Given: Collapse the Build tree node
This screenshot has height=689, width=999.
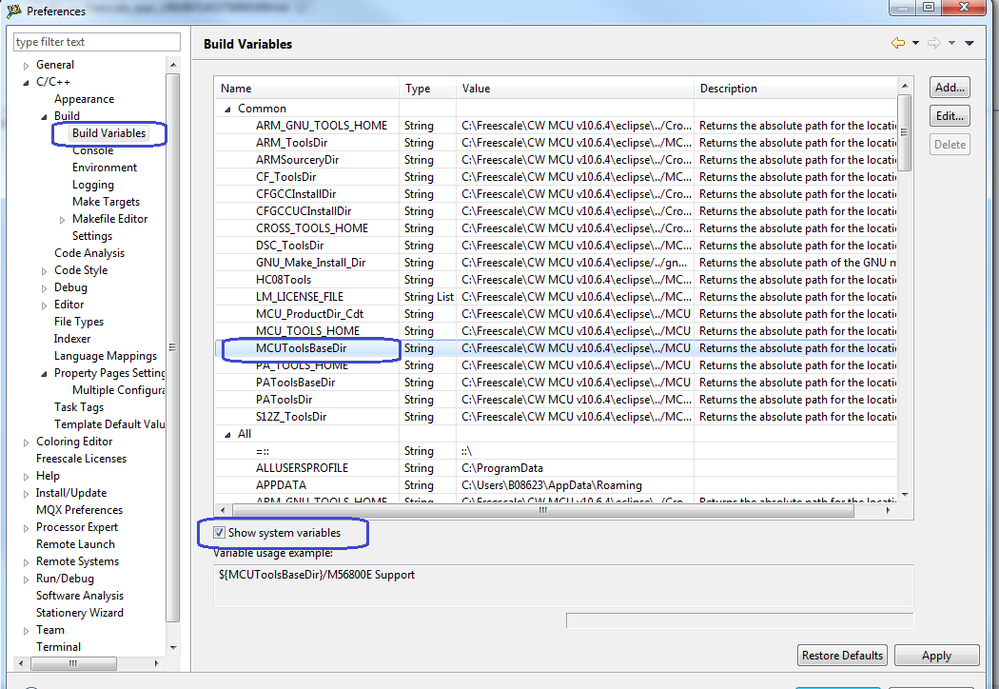Looking at the screenshot, I should (x=44, y=117).
